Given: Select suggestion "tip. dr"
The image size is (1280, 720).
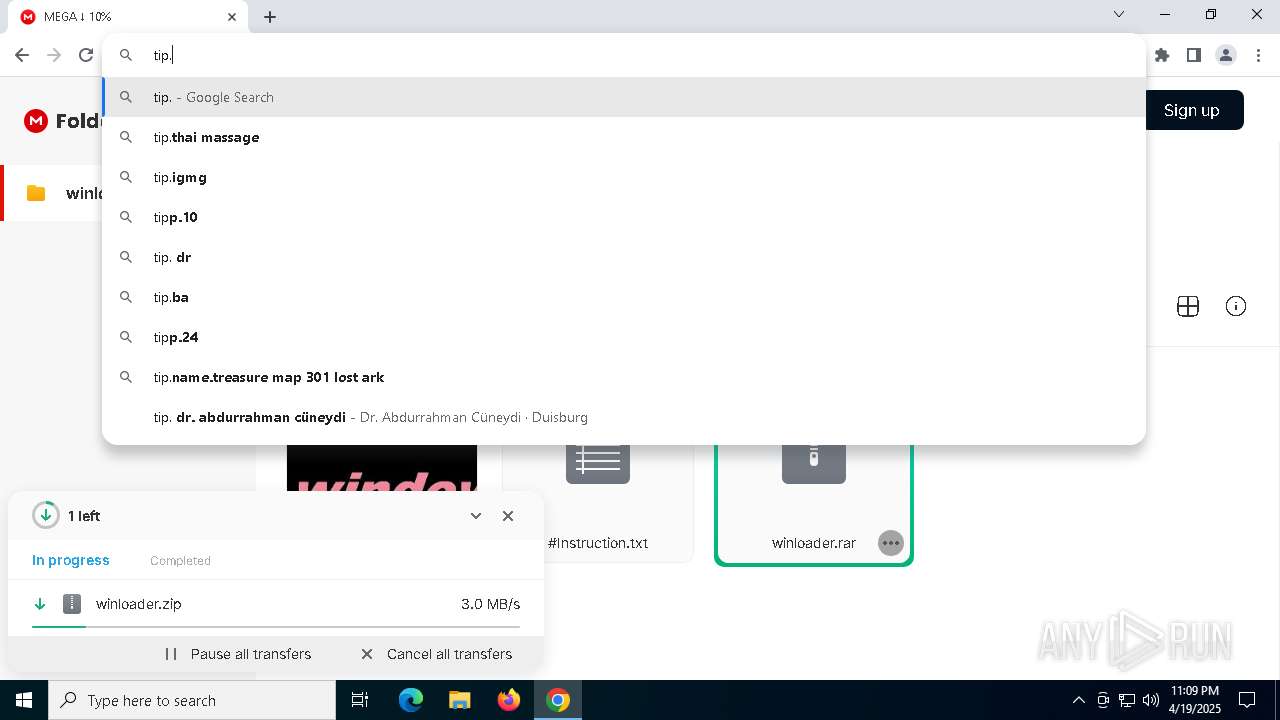Looking at the screenshot, I should [624, 257].
